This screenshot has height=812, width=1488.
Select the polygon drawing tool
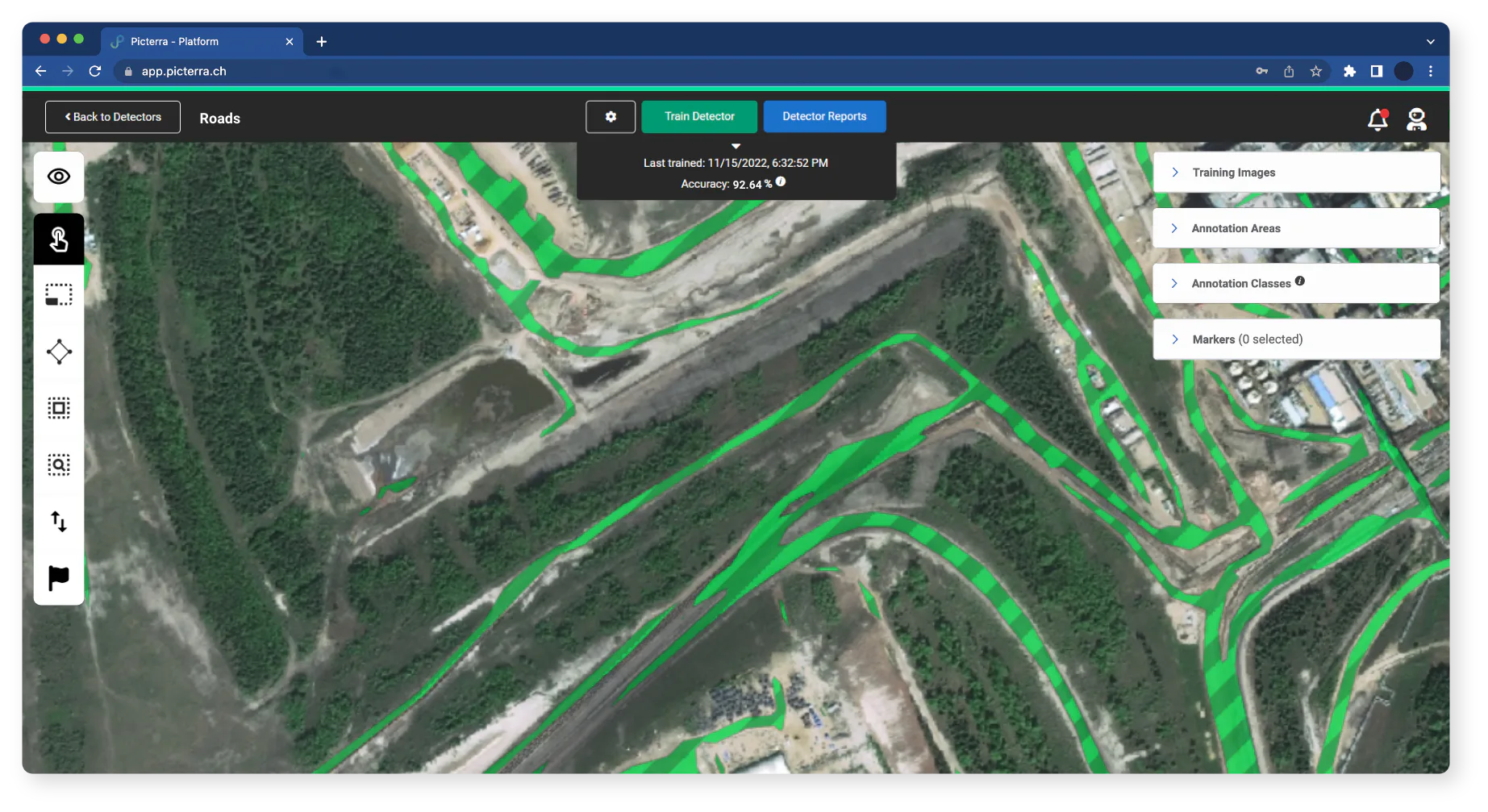point(59,352)
